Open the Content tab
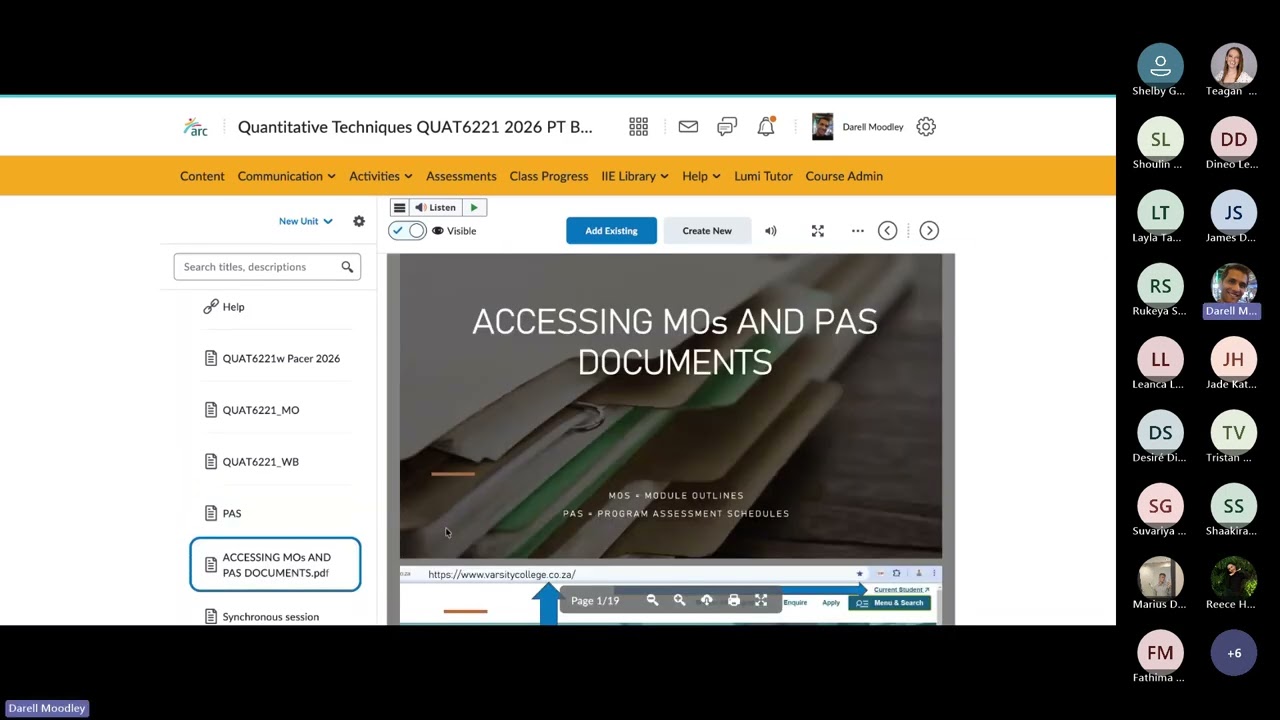The image size is (1280, 720). click(x=202, y=176)
